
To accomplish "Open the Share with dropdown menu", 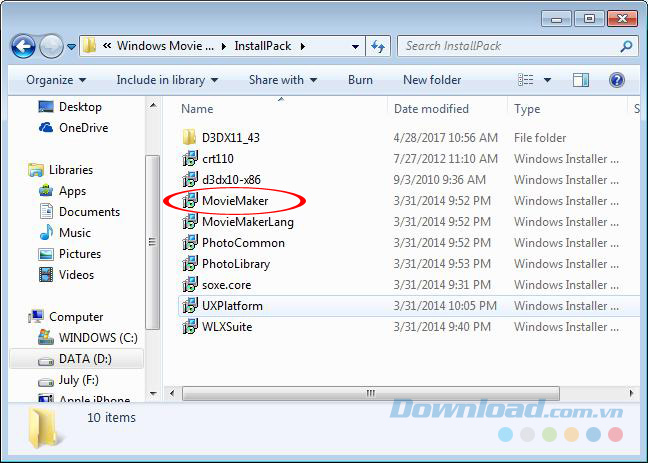I will point(282,80).
